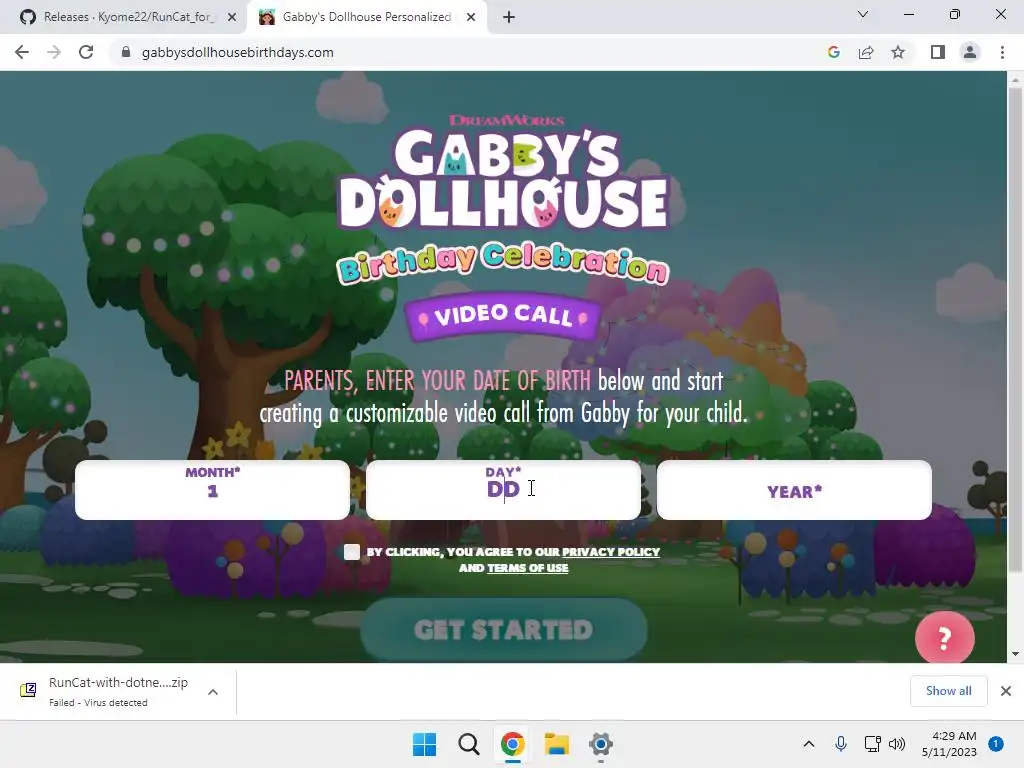
Task: Share this page icon
Action: coord(866,52)
